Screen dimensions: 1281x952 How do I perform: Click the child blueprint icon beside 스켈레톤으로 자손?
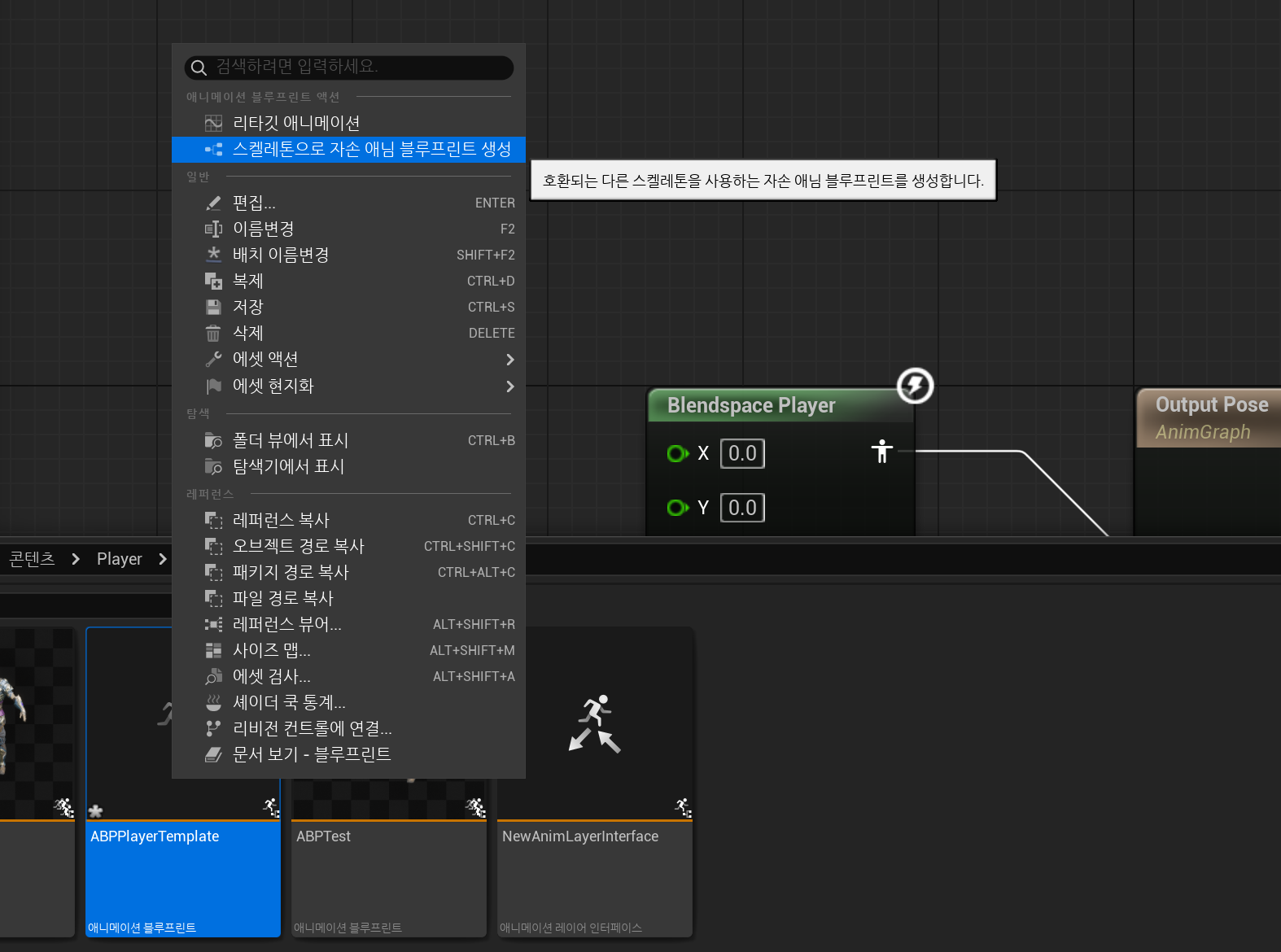tap(213, 149)
